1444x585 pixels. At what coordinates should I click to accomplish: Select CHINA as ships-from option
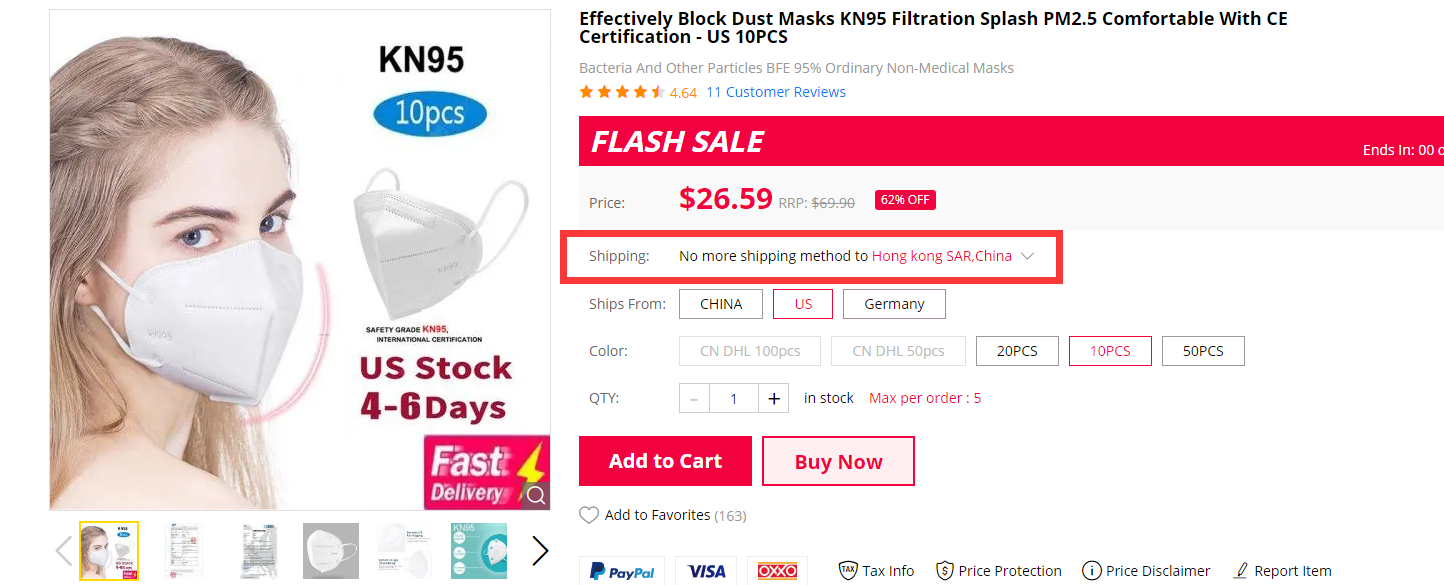pyautogui.click(x=721, y=304)
